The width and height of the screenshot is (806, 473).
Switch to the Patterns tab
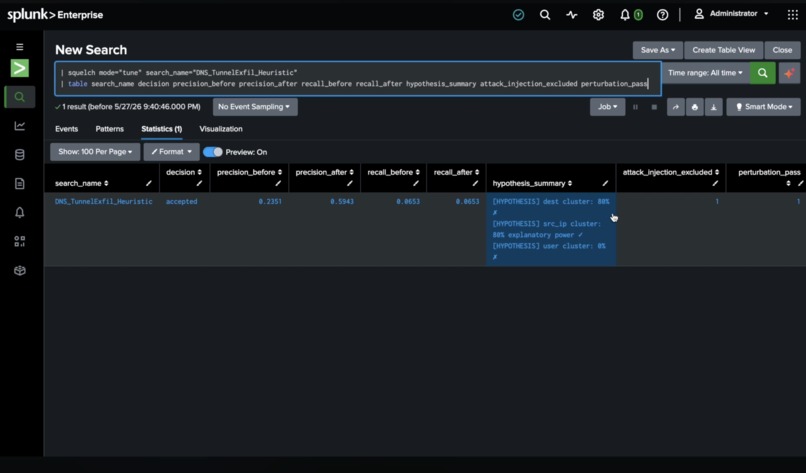[x=109, y=129]
